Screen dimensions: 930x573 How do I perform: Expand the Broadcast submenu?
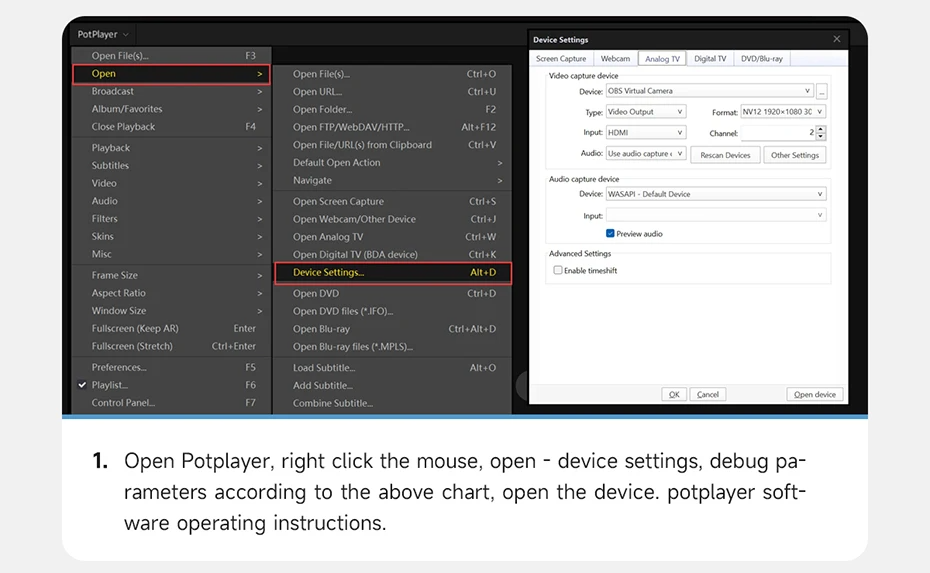pyautogui.click(x=172, y=91)
